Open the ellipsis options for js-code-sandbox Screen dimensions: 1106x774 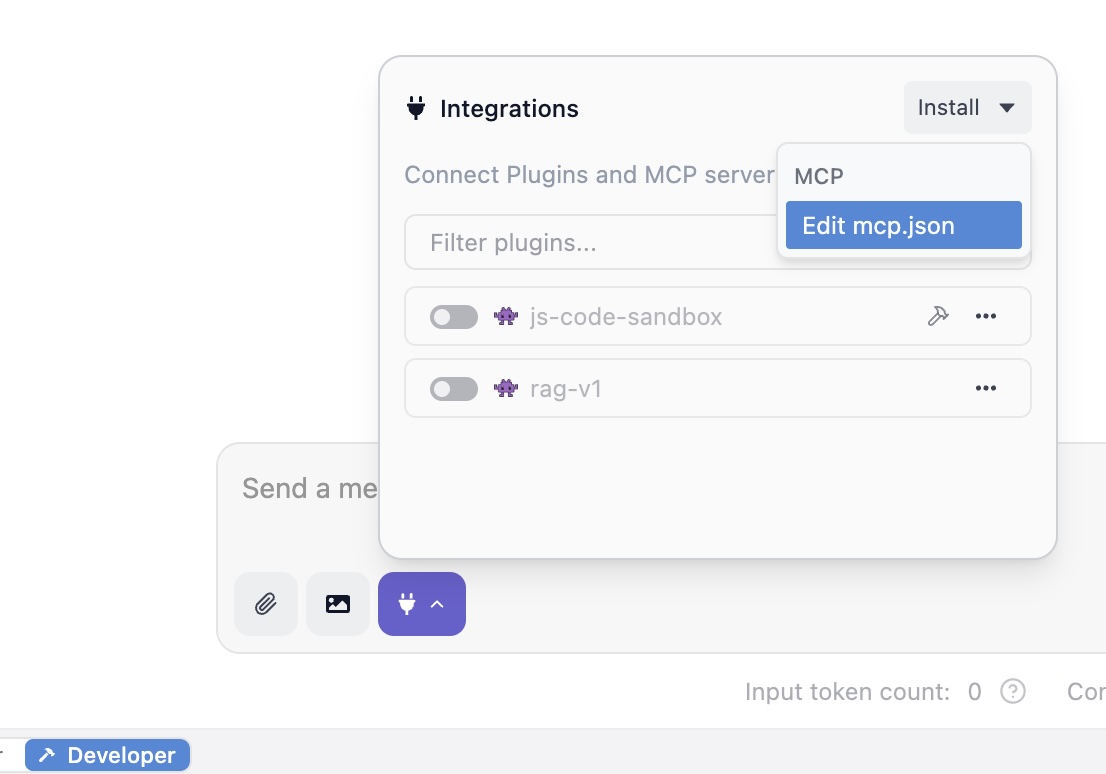(986, 316)
